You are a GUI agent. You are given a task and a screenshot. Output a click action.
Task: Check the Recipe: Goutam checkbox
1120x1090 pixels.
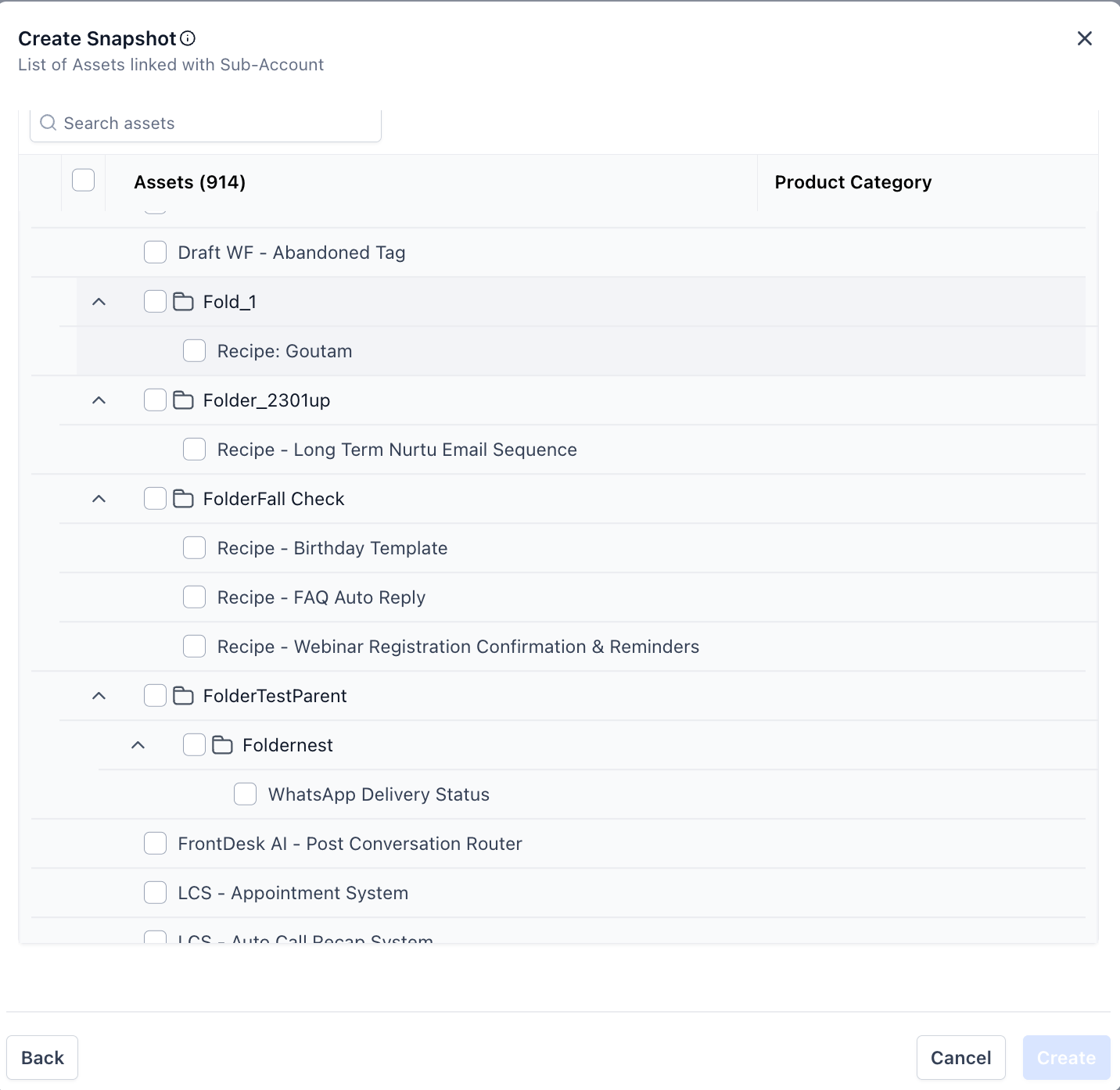pos(194,350)
